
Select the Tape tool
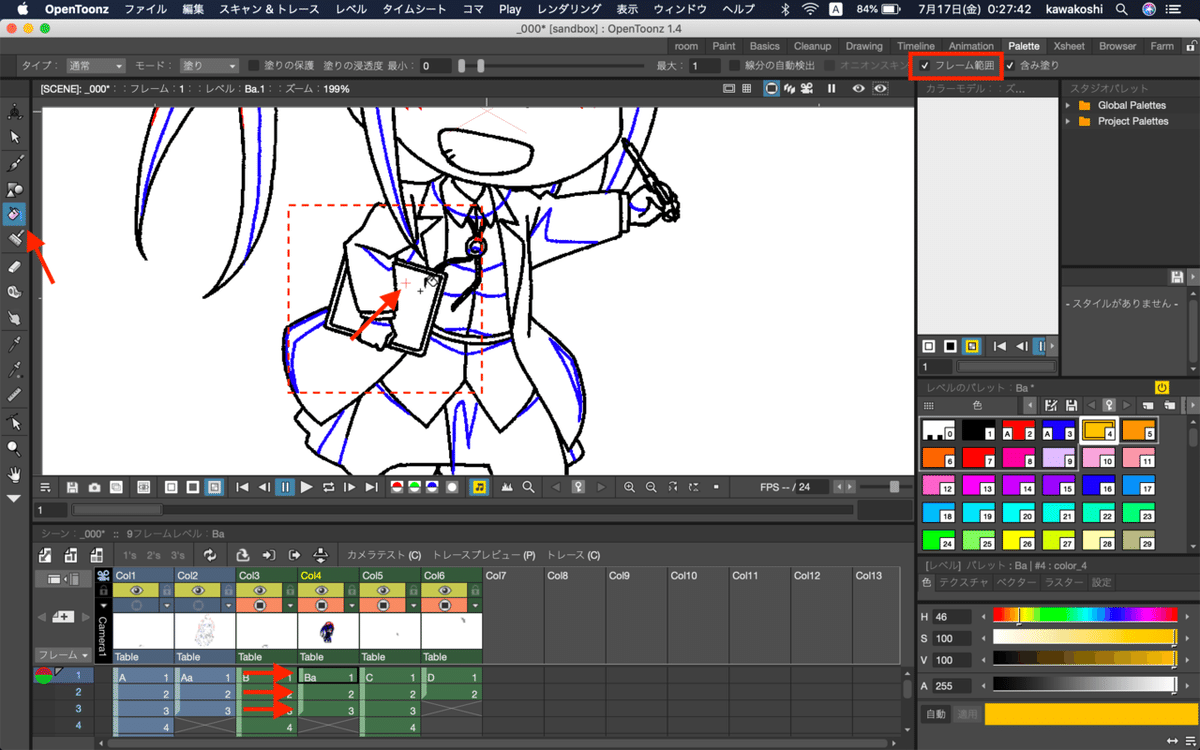[x=15, y=292]
